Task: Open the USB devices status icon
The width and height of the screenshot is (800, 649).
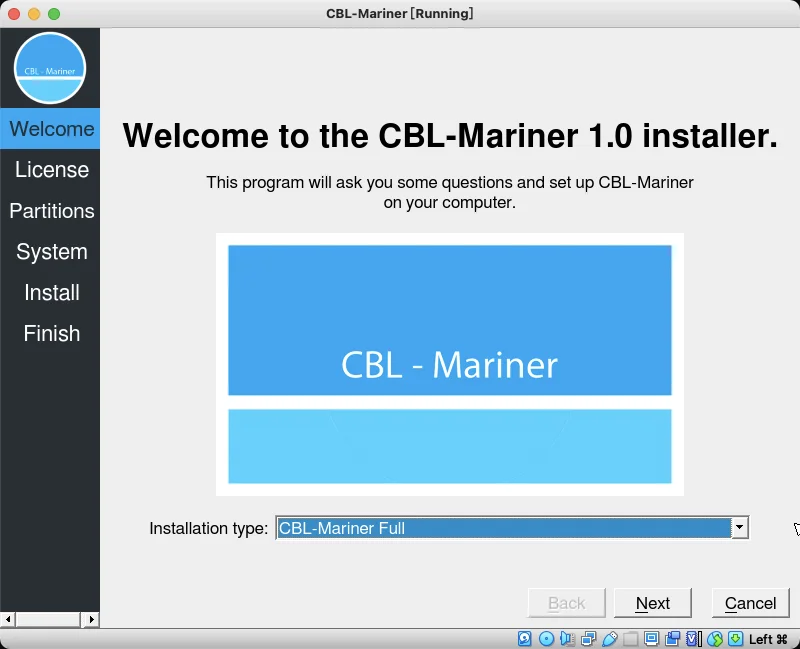Action: [x=610, y=639]
